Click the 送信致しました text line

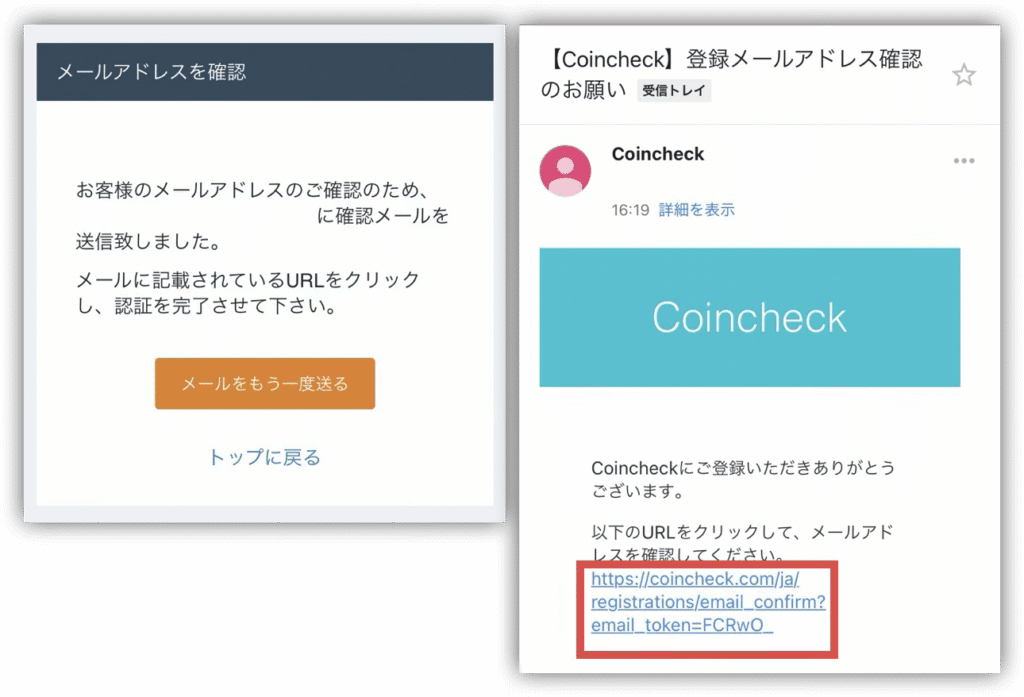point(150,242)
